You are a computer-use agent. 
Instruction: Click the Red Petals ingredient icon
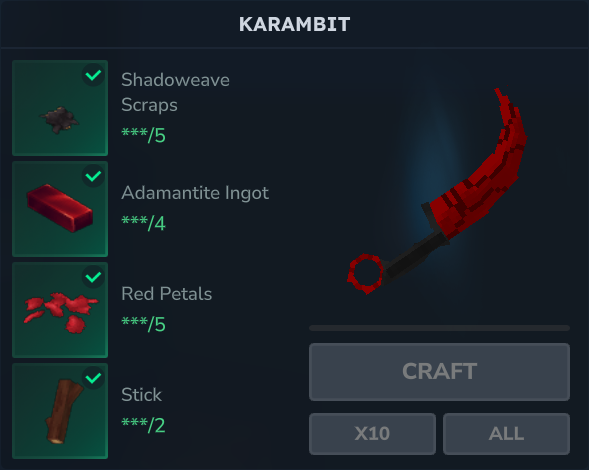(60, 310)
